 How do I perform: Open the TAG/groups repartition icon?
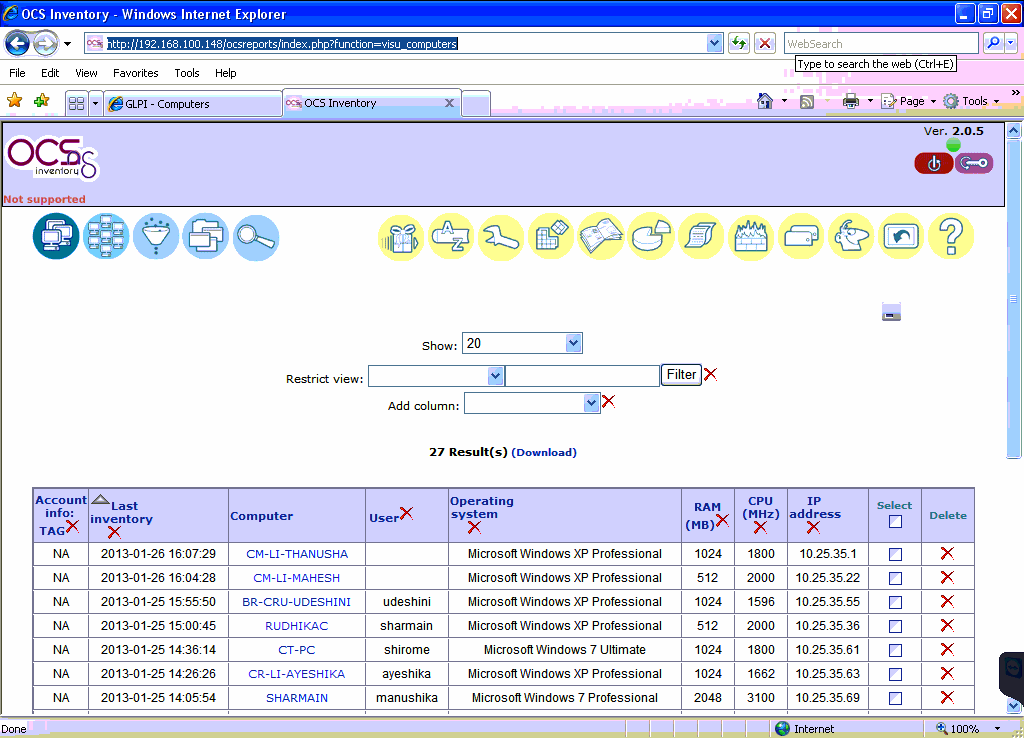pyautogui.click(x=106, y=236)
